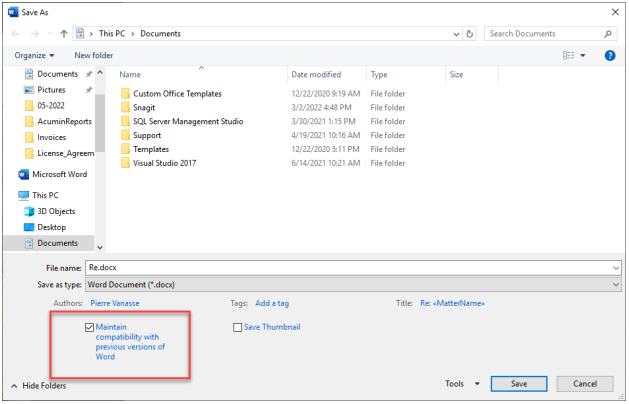Viewport: 629px width, 404px height.
Task: Refresh the Documents folder view
Action: [x=469, y=34]
